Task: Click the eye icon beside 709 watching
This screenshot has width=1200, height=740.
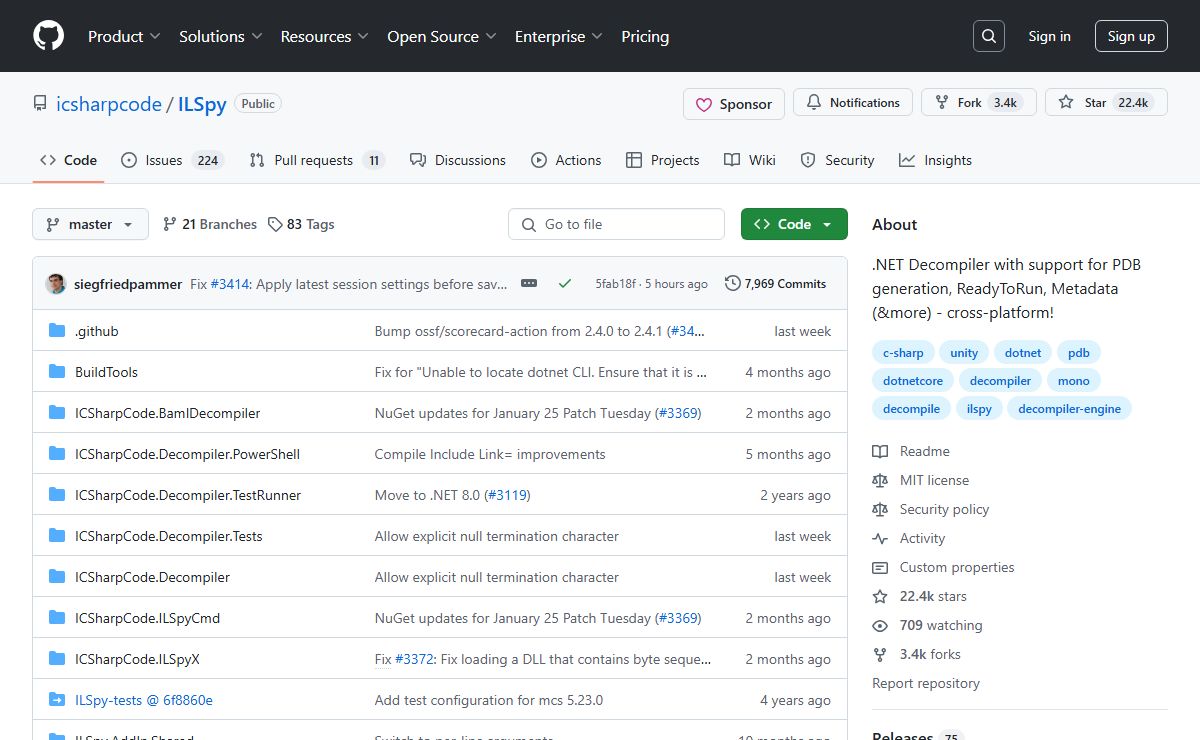Action: pyautogui.click(x=880, y=626)
